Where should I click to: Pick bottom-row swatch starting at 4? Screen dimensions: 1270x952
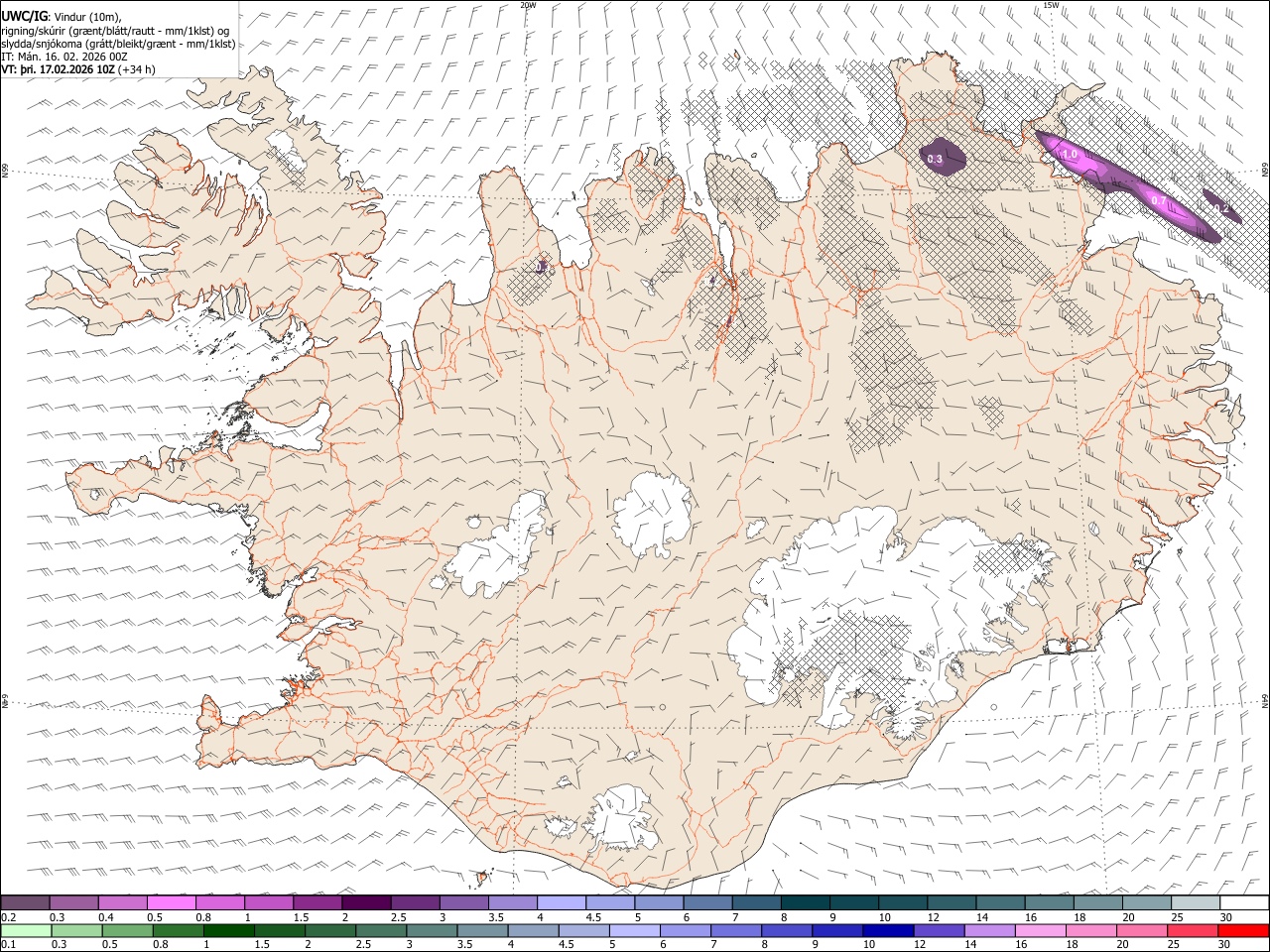[x=533, y=930]
